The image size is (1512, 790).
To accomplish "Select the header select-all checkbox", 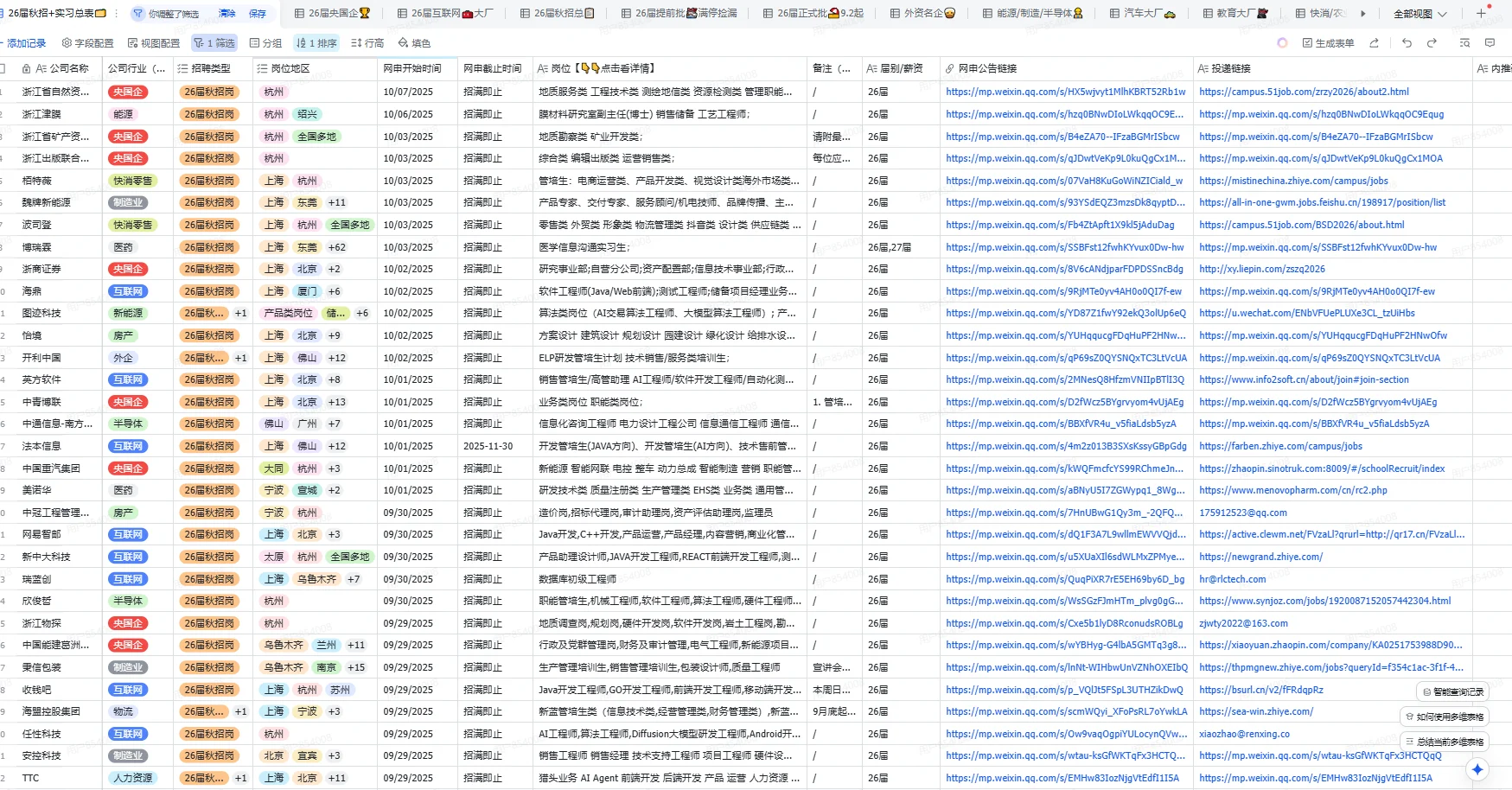I will (x=3, y=68).
